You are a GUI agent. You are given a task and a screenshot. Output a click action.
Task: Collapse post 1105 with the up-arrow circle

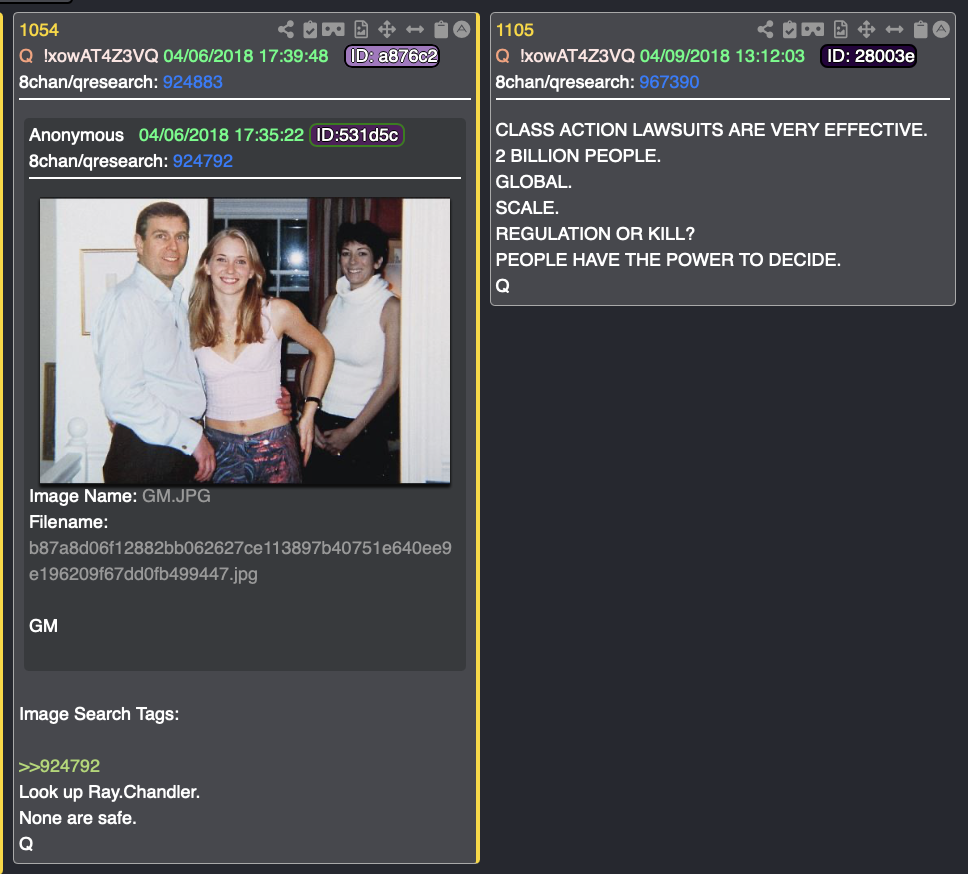tap(941, 29)
